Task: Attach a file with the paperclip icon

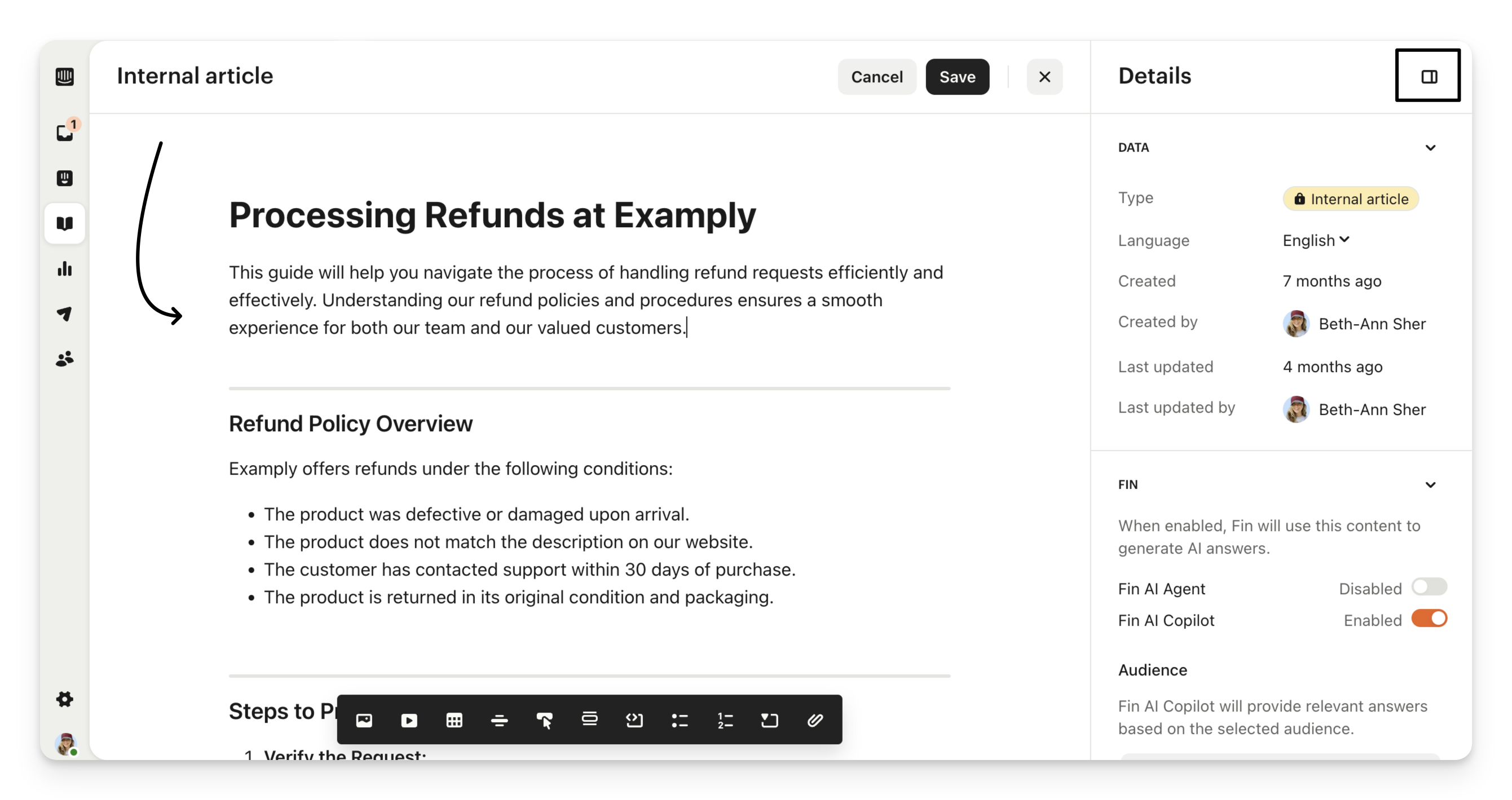Action: coord(815,720)
